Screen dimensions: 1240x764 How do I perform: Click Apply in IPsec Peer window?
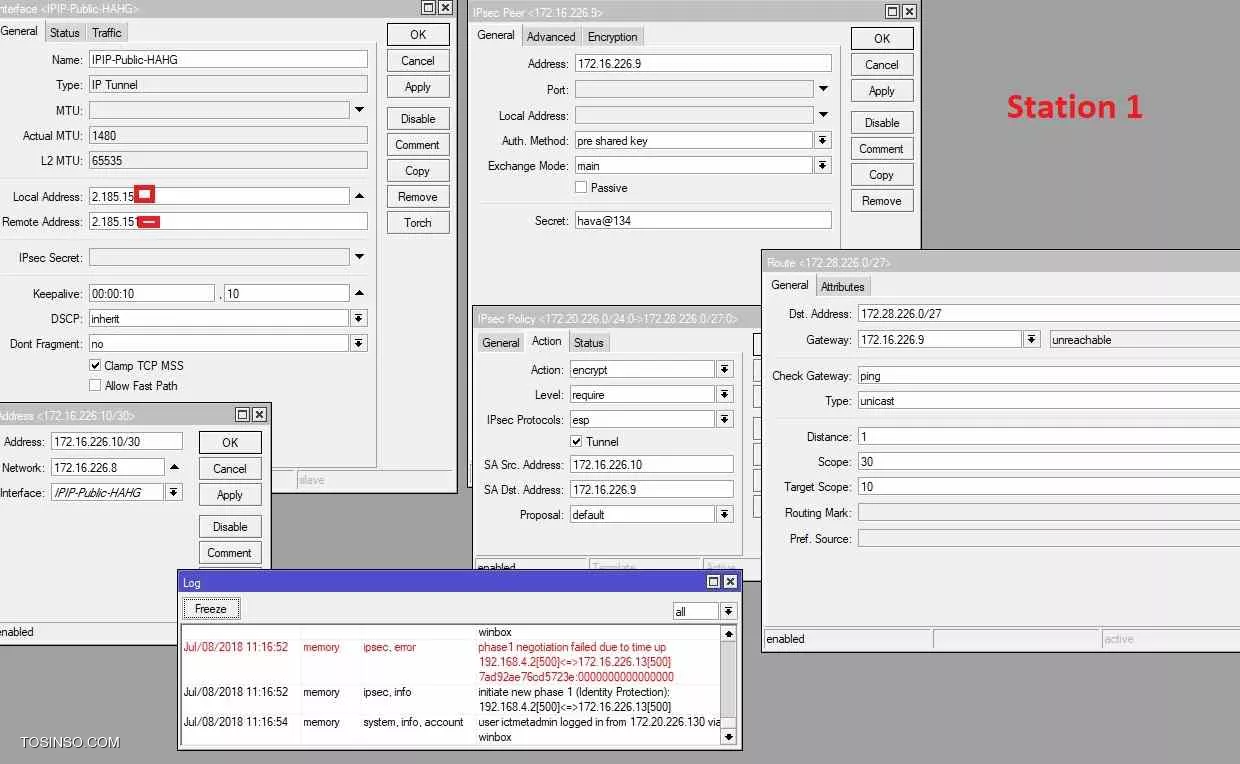click(882, 91)
